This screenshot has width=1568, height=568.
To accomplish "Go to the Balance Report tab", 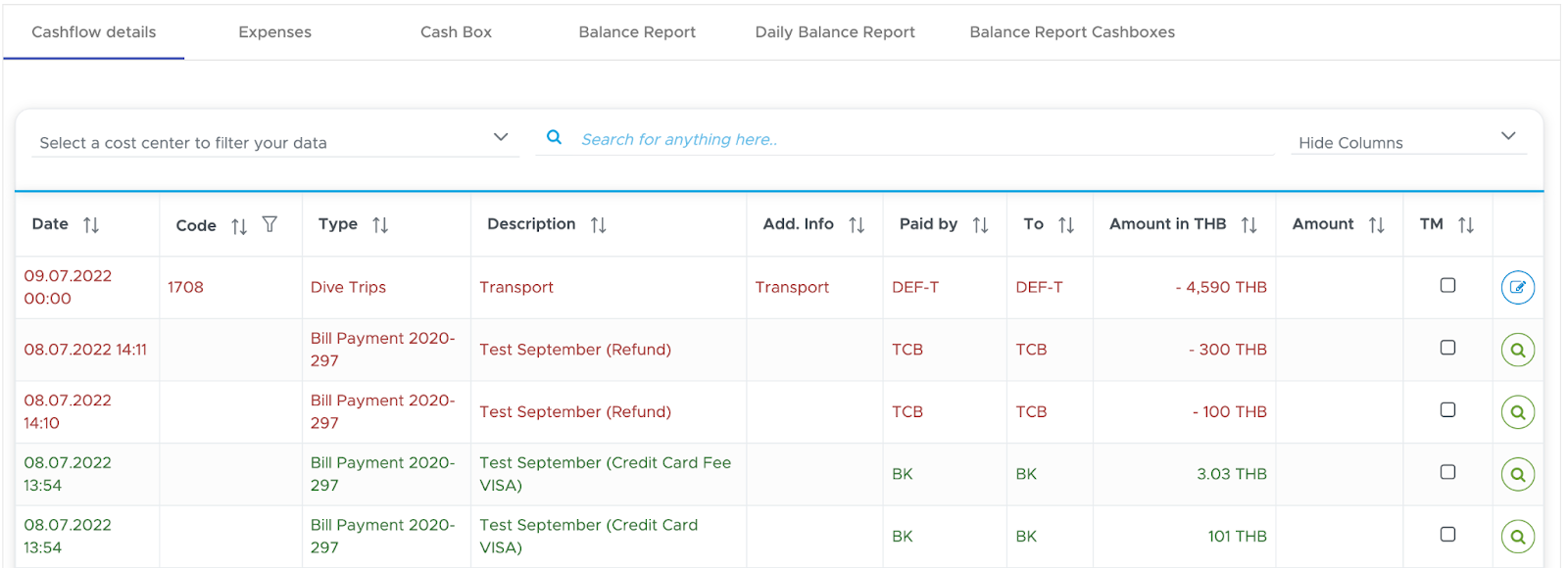I will coord(637,32).
